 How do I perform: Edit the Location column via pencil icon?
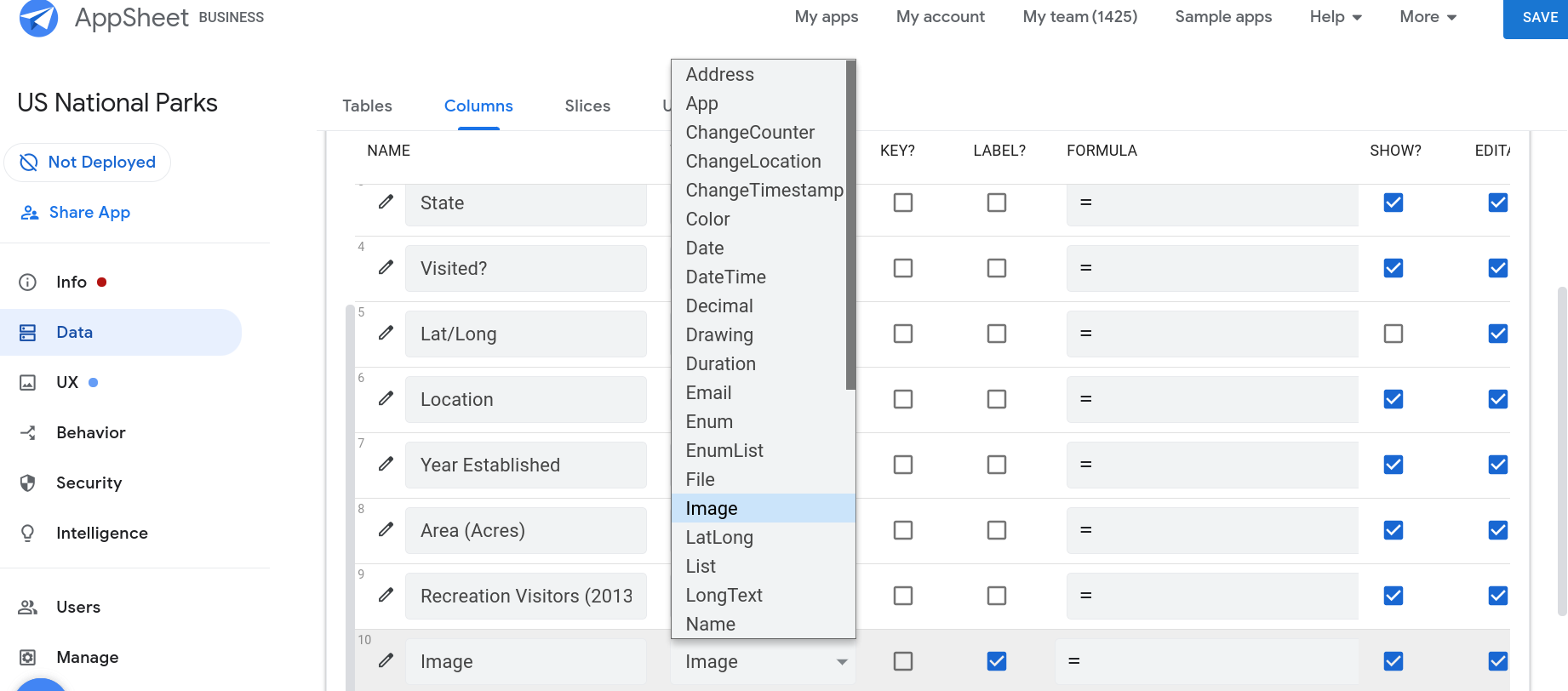click(386, 398)
